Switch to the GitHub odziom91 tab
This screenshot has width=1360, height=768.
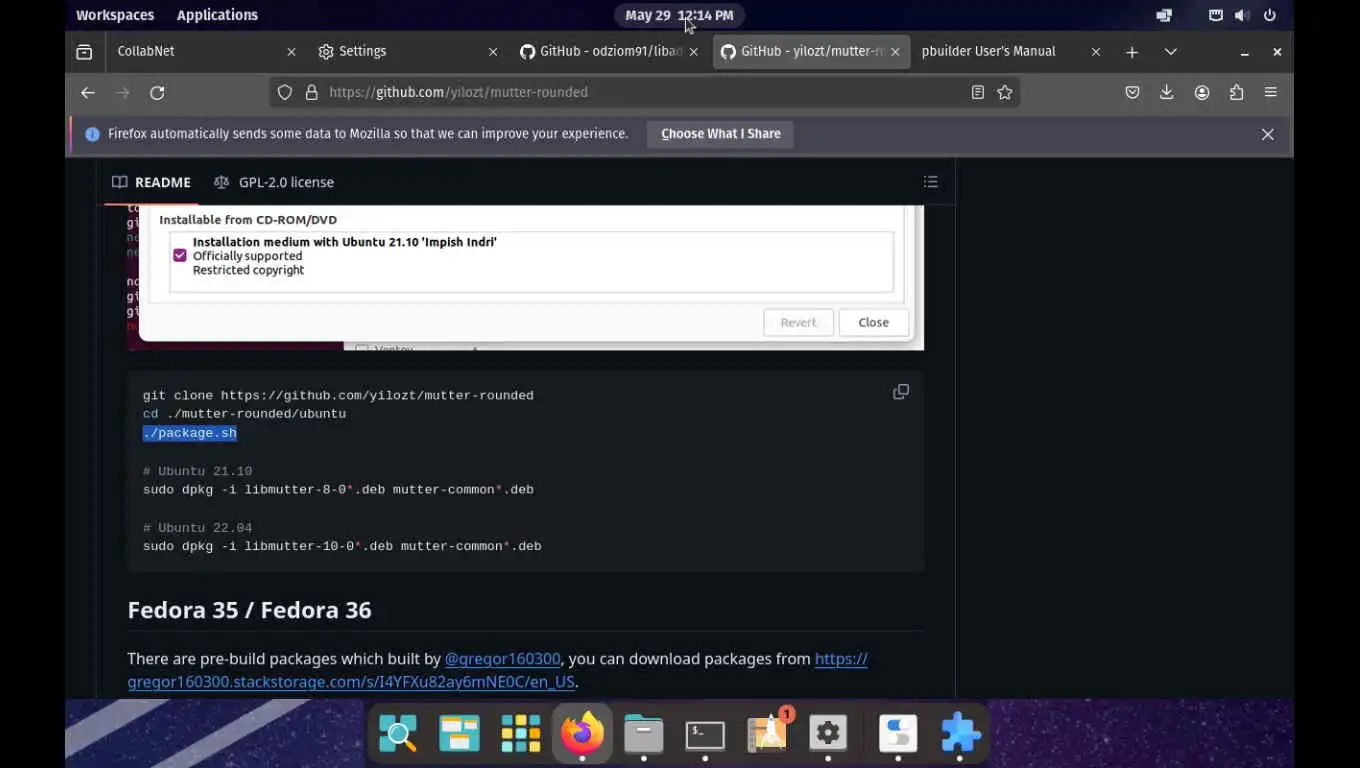609,52
